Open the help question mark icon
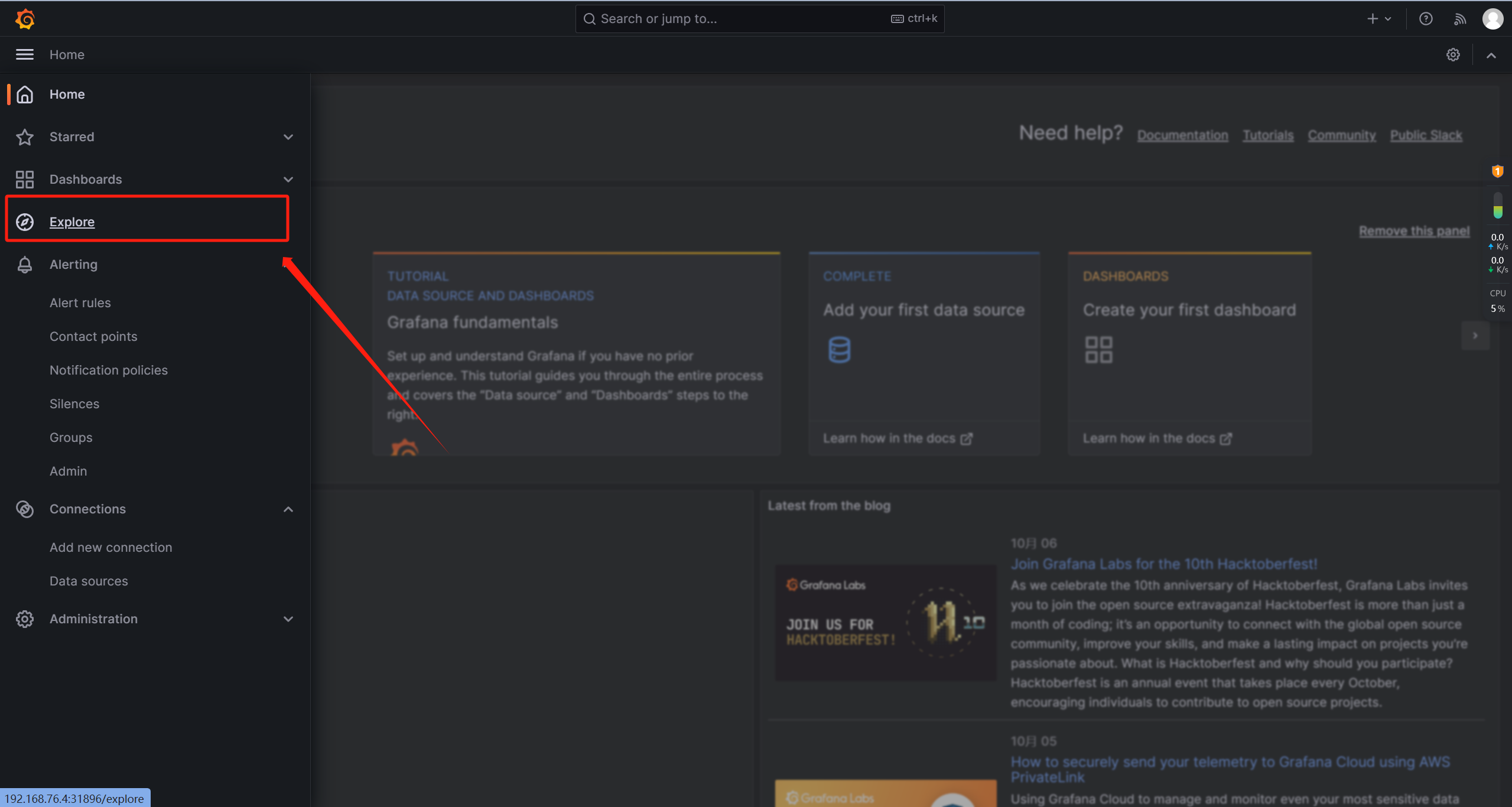 [1426, 19]
